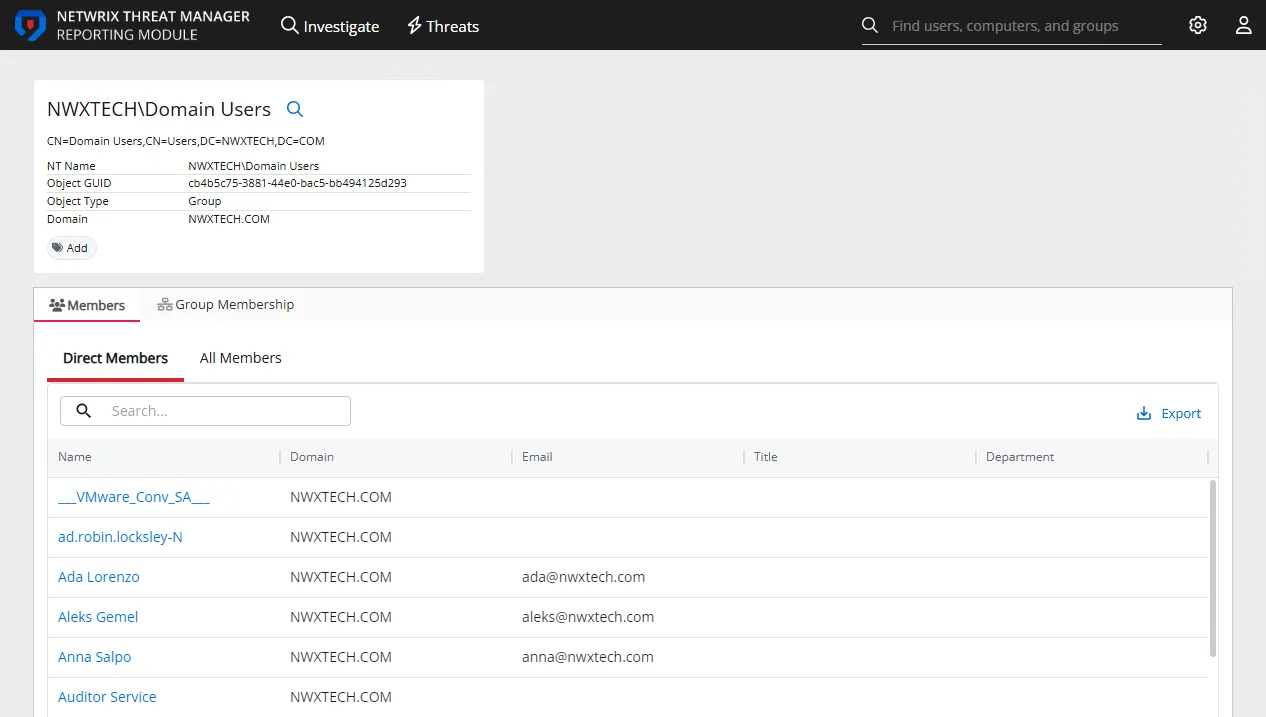Image resolution: width=1266 pixels, height=717 pixels.
Task: Click the Netwrix shield logo
Action: point(30,25)
